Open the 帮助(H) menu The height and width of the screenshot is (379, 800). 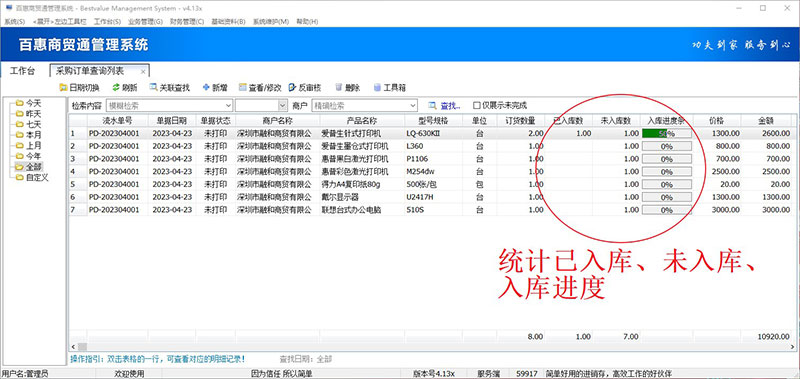coord(307,22)
